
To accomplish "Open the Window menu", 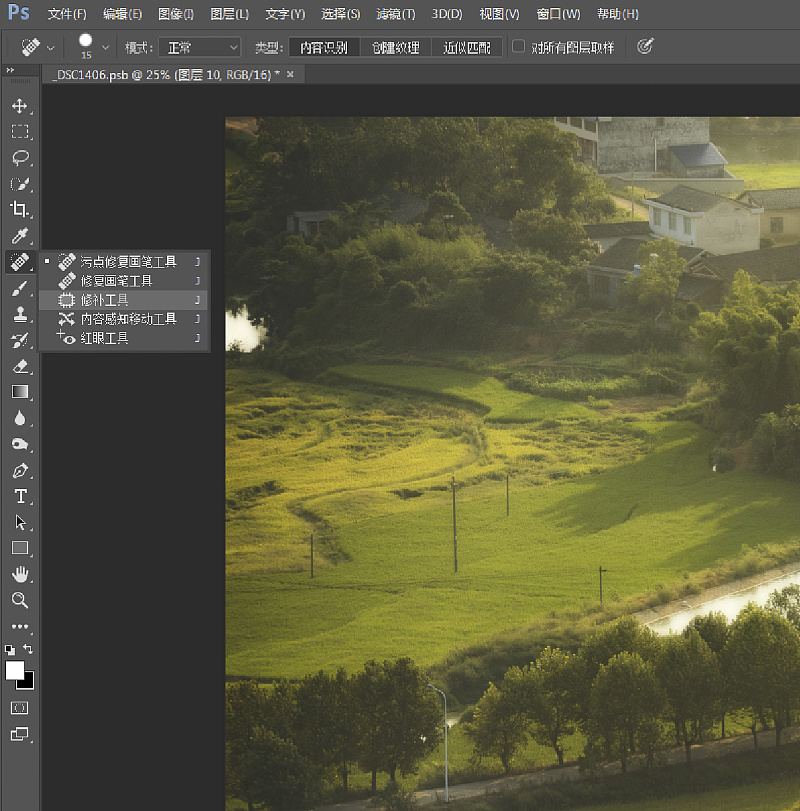I will pos(558,14).
